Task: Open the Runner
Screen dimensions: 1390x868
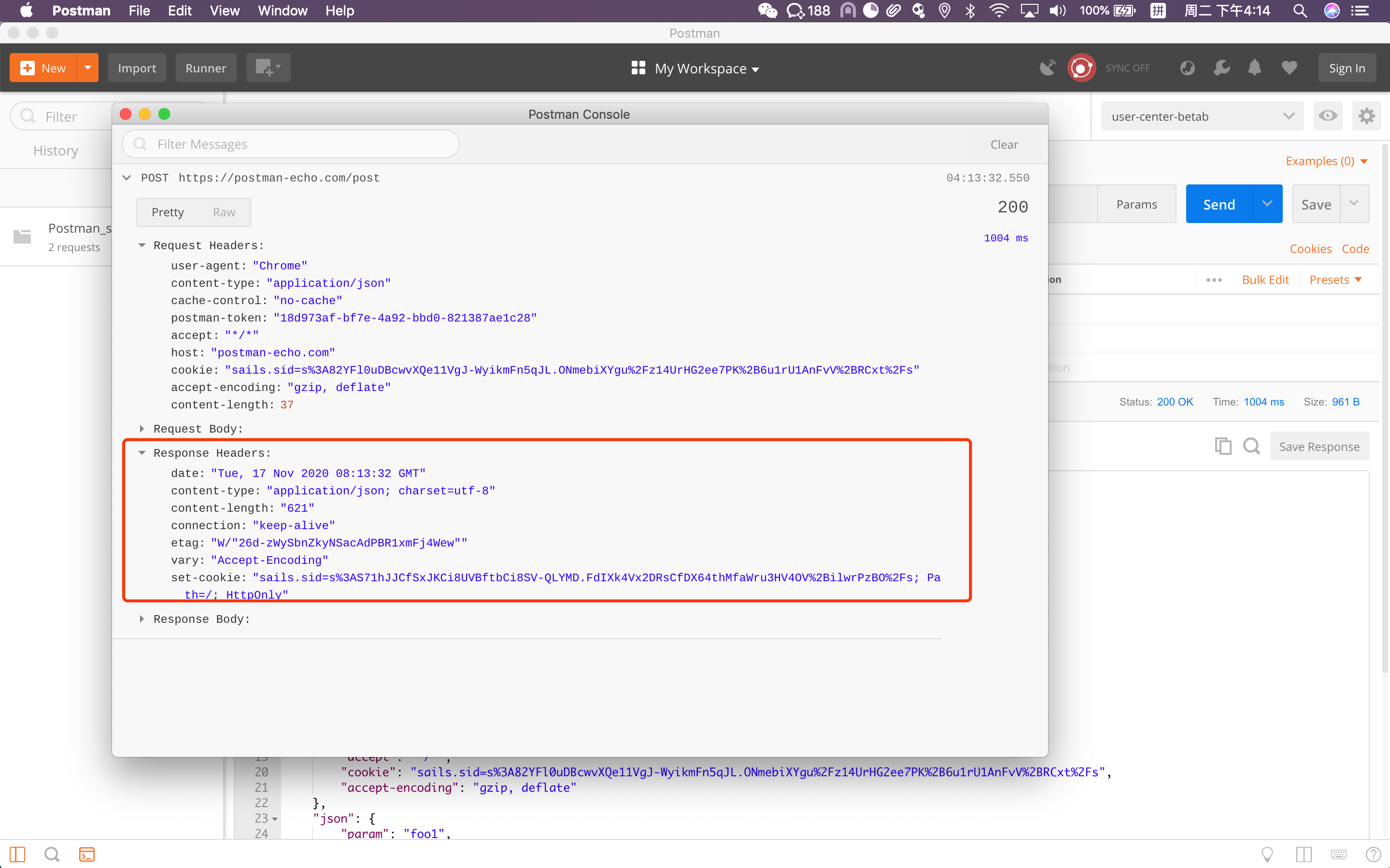Action: coord(206,68)
